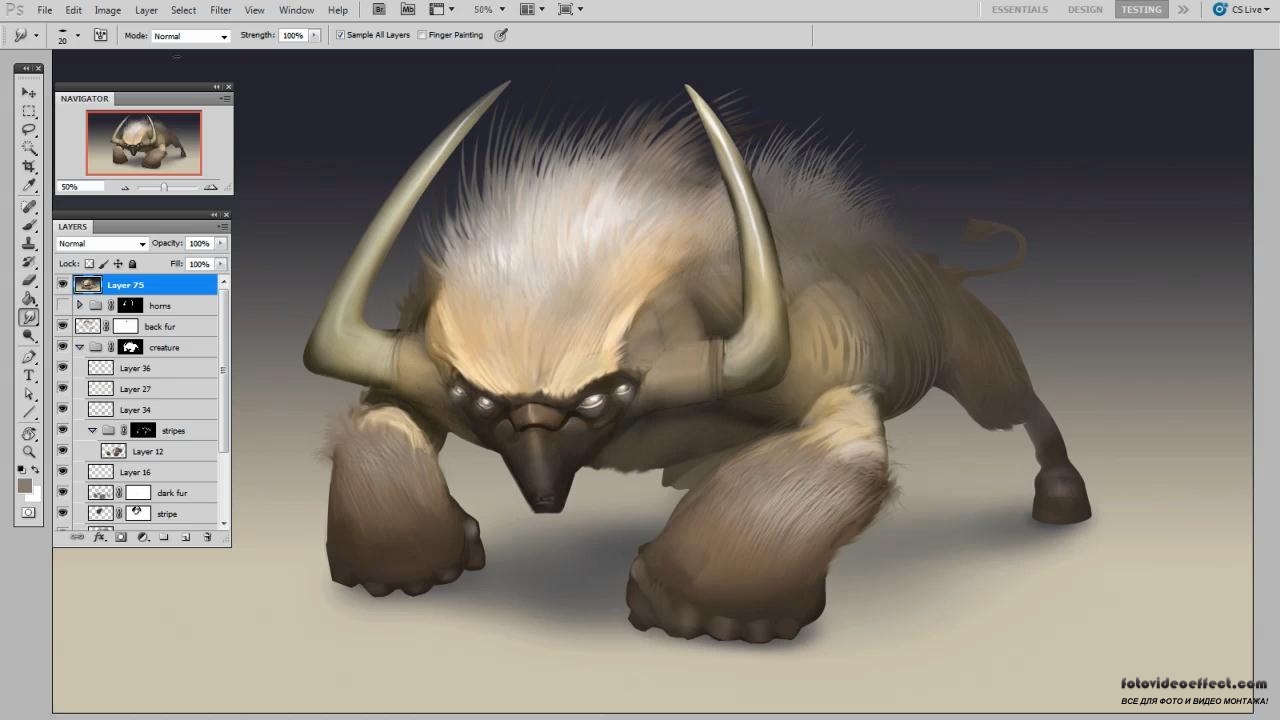Select the Dodge tool
The height and width of the screenshot is (720, 1280).
[x=29, y=336]
